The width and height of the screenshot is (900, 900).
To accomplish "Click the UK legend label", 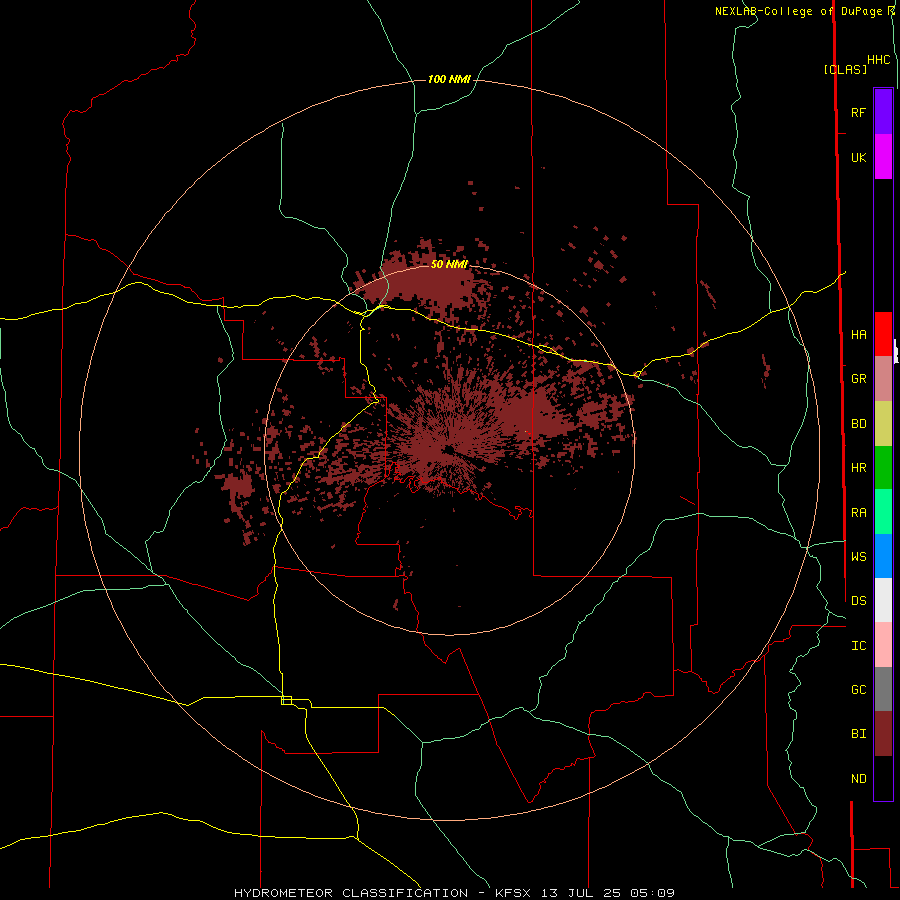I will tap(858, 158).
